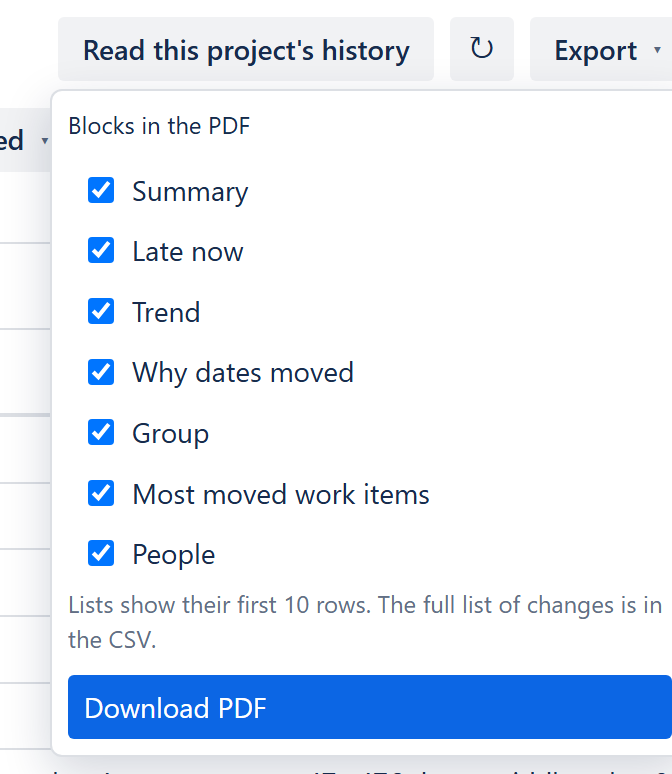The image size is (672, 774).
Task: Click the 'Blocks in the PDF' heading
Action: coord(159,126)
